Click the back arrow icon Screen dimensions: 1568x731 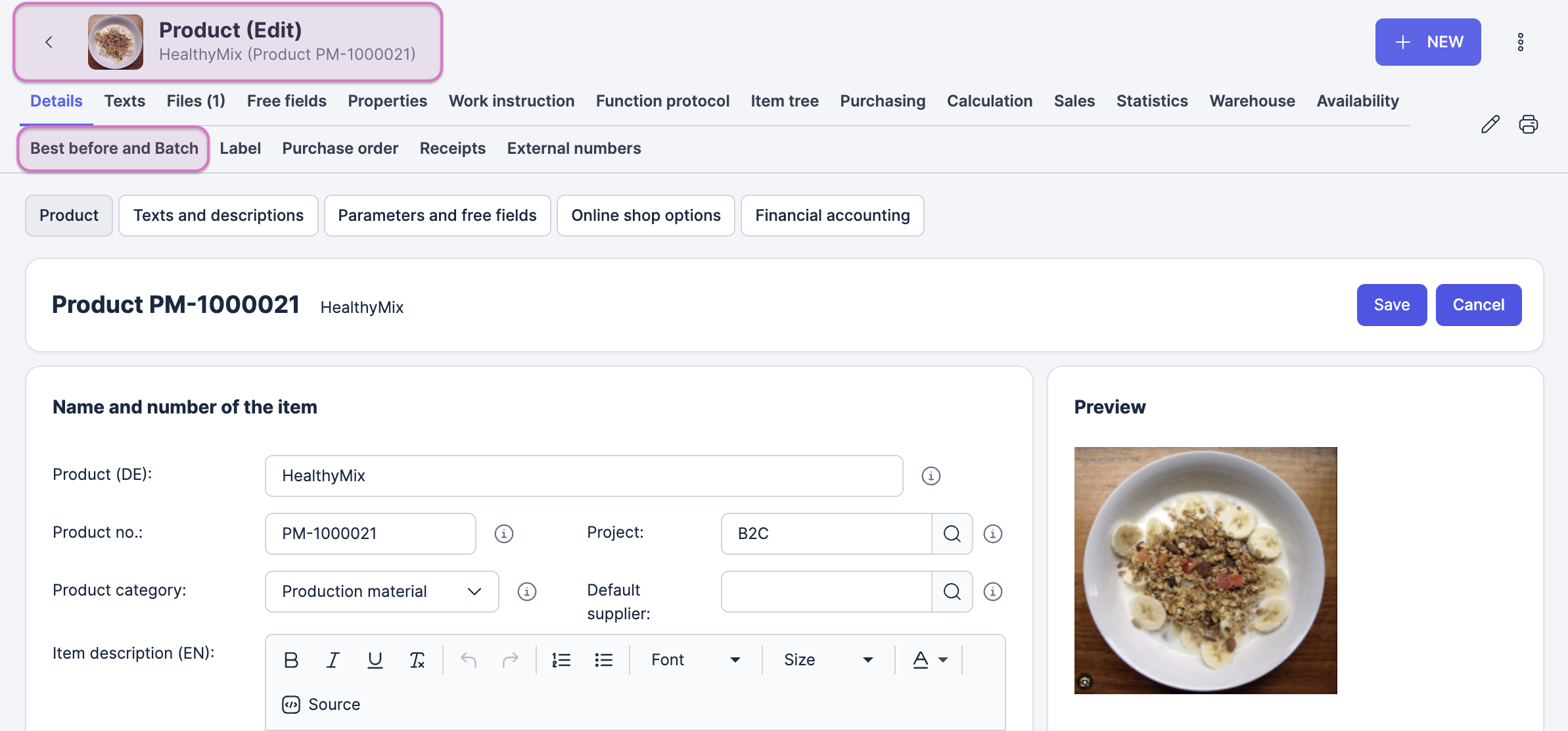pyautogui.click(x=49, y=42)
